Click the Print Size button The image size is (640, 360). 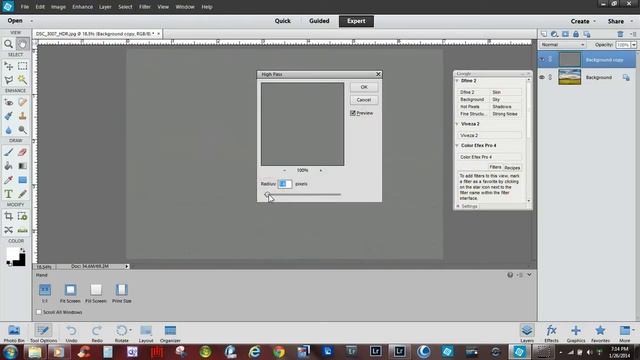click(122, 293)
